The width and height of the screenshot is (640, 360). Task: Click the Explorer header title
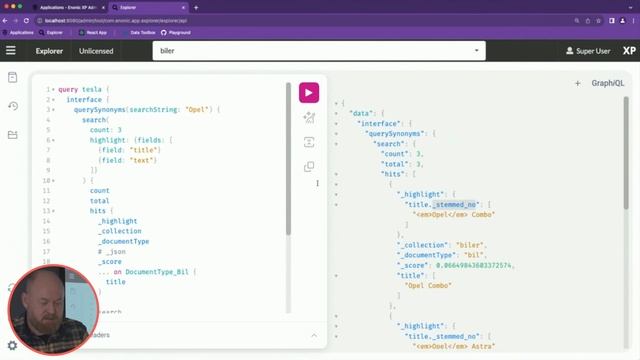[x=49, y=51]
